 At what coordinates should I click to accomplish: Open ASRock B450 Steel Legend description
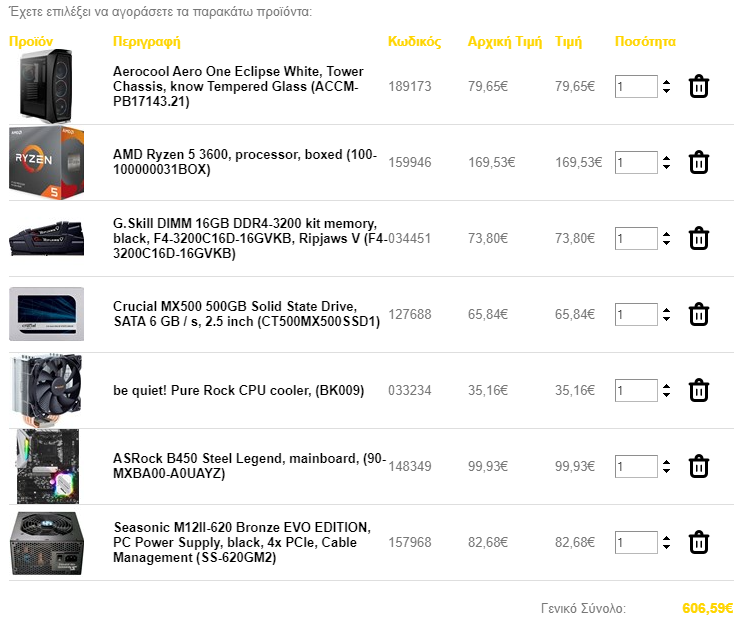point(250,466)
